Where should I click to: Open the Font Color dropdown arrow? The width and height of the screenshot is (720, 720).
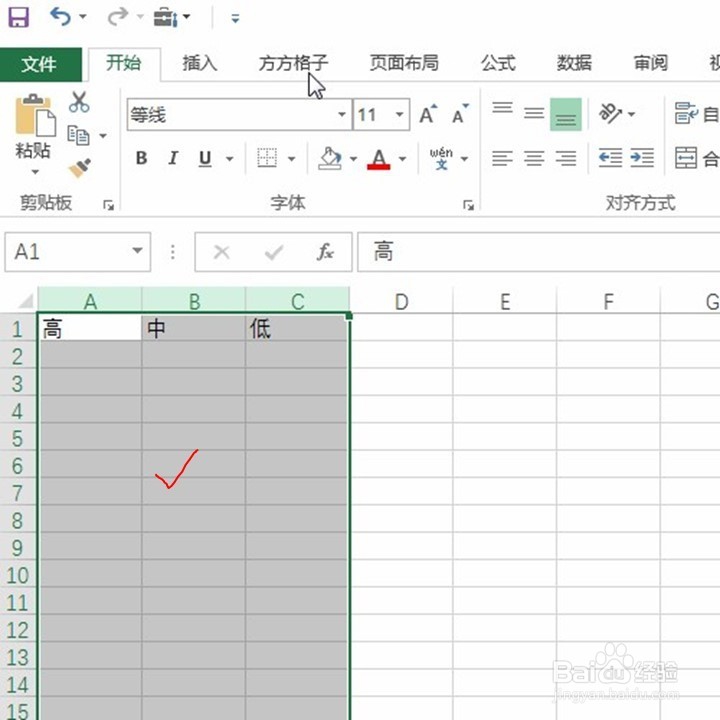click(403, 159)
